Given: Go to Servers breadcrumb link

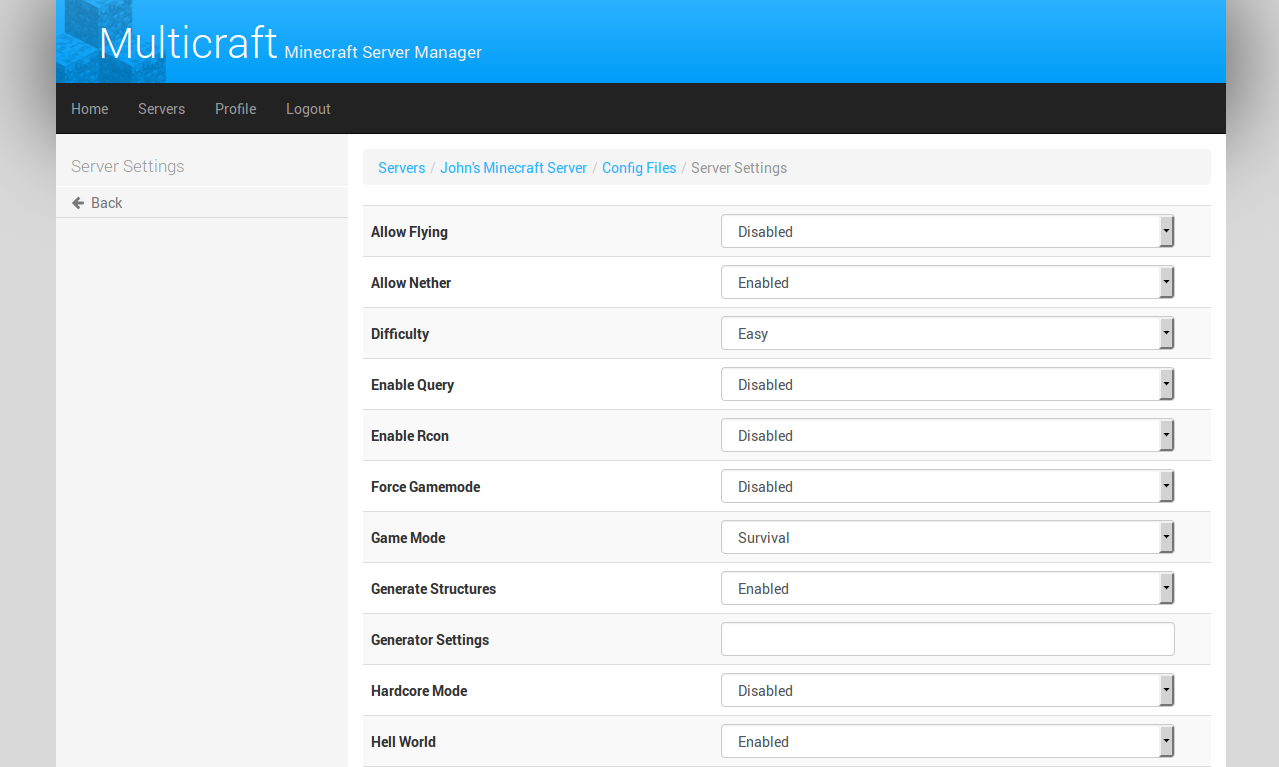Looking at the screenshot, I should (x=401, y=168).
